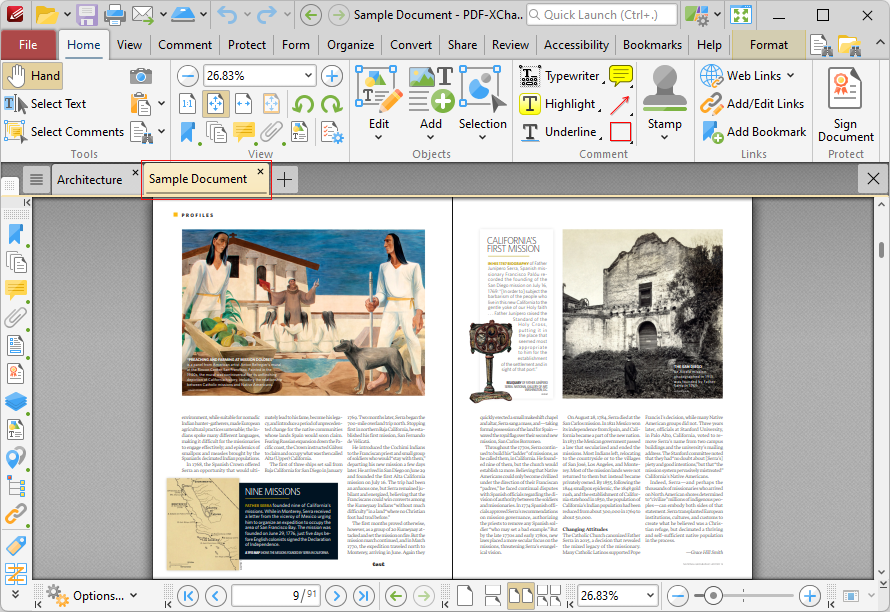
Task: Click Add/Edit Links button
Action: (752, 104)
